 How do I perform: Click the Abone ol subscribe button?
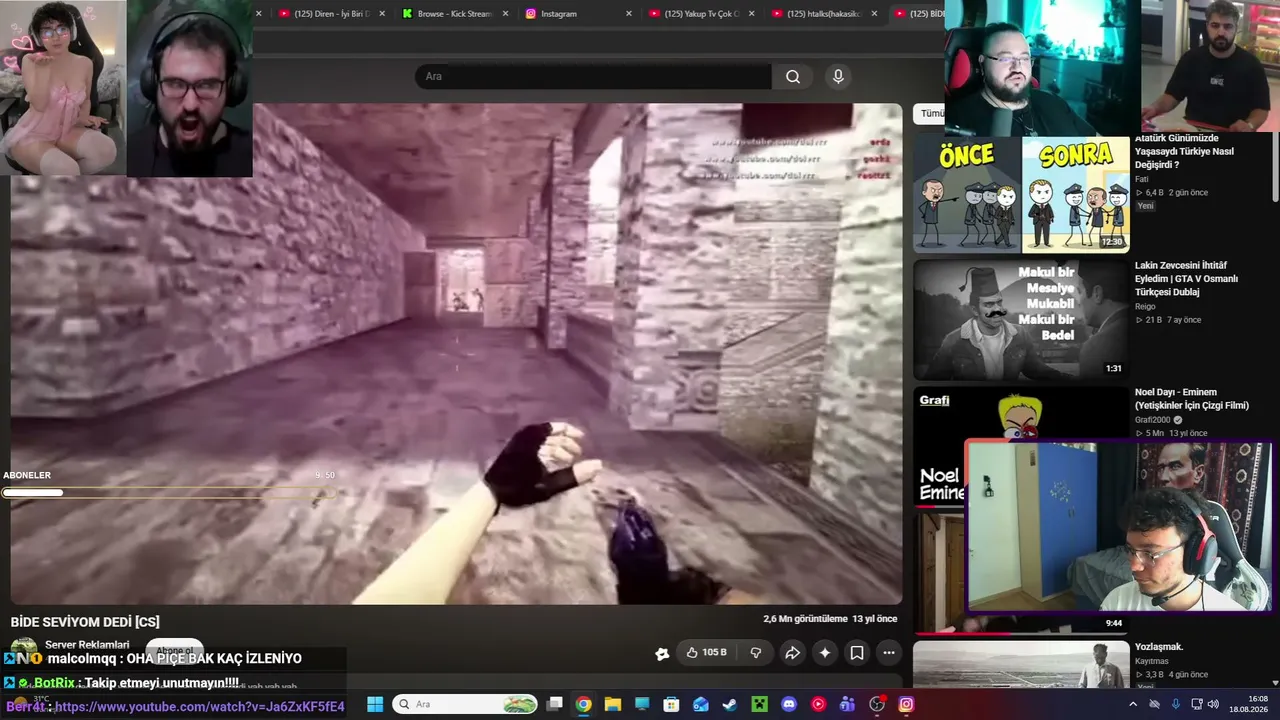tap(174, 651)
